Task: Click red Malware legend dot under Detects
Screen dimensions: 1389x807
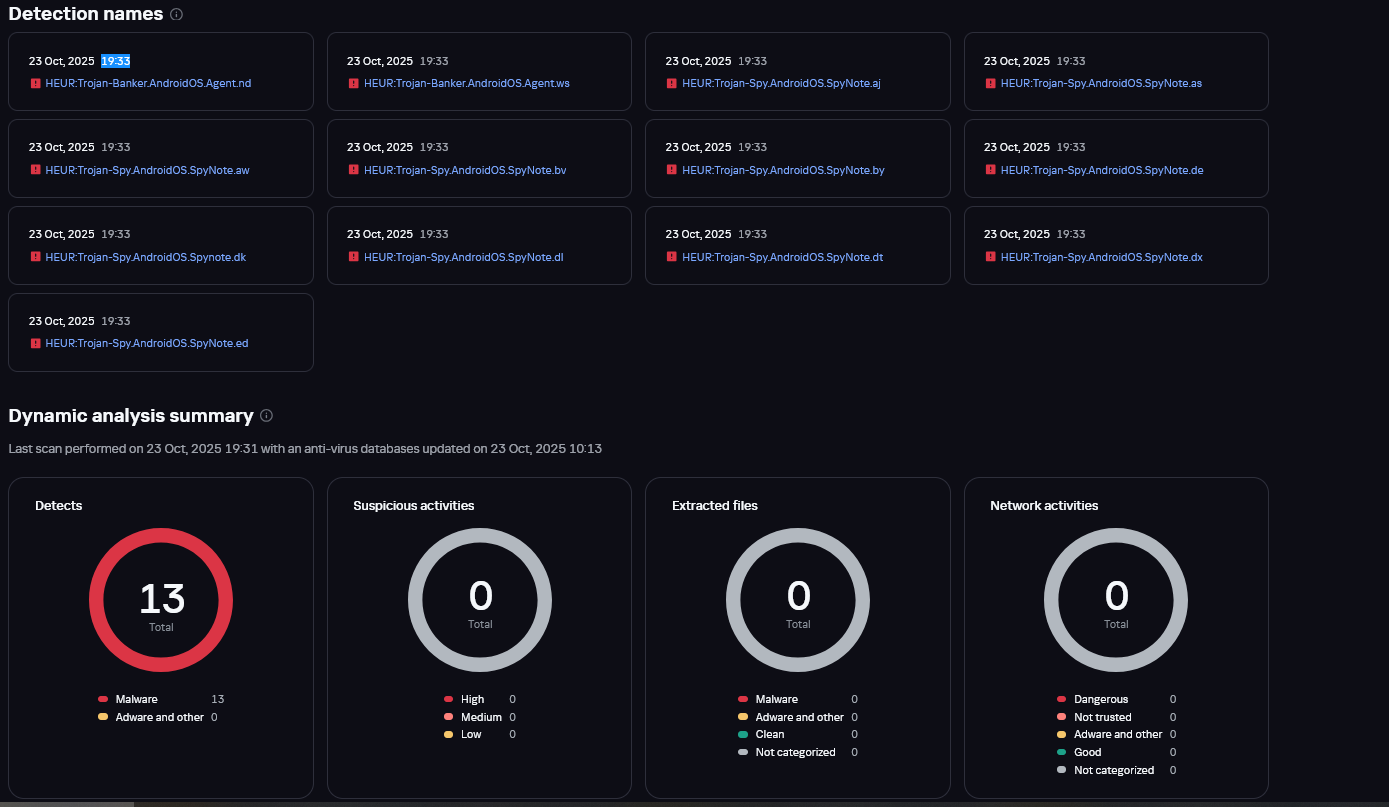Action: (x=103, y=700)
